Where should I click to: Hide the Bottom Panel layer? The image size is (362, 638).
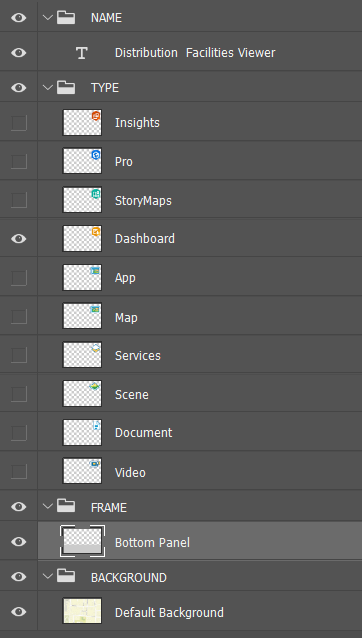click(19, 542)
